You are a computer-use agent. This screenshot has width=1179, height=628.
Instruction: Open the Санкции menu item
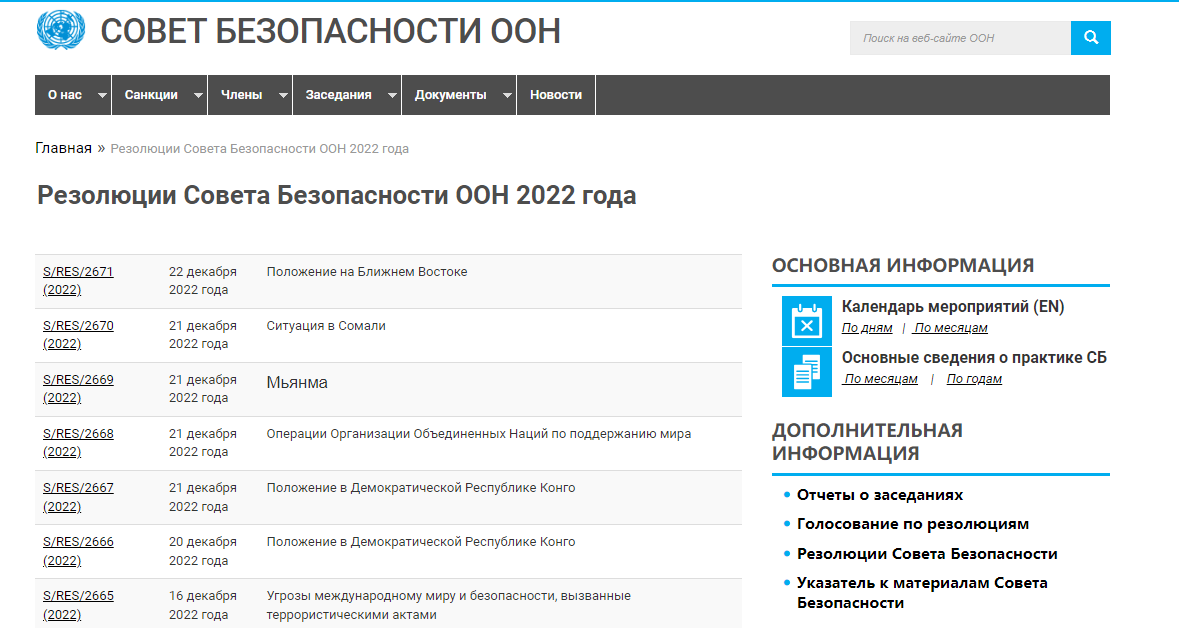(151, 95)
